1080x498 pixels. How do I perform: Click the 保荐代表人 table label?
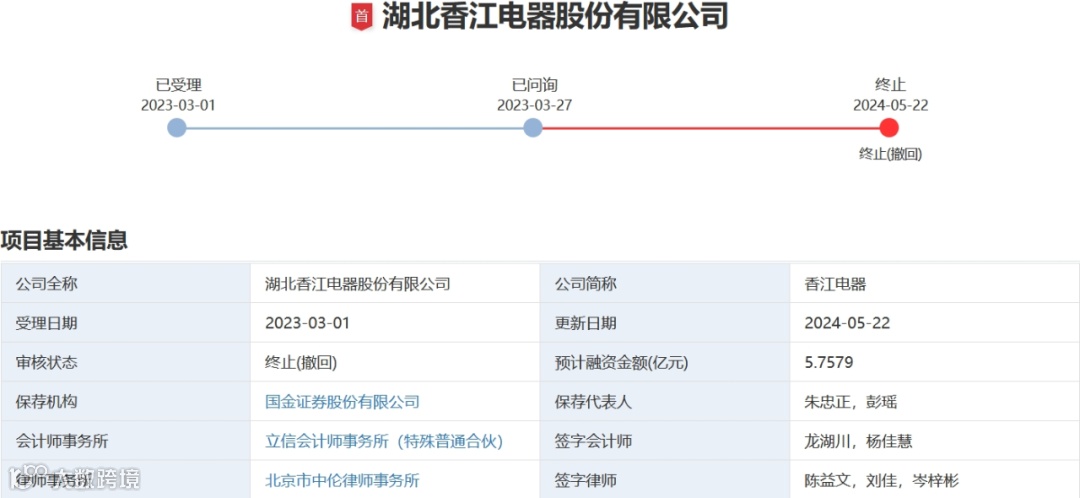point(593,402)
